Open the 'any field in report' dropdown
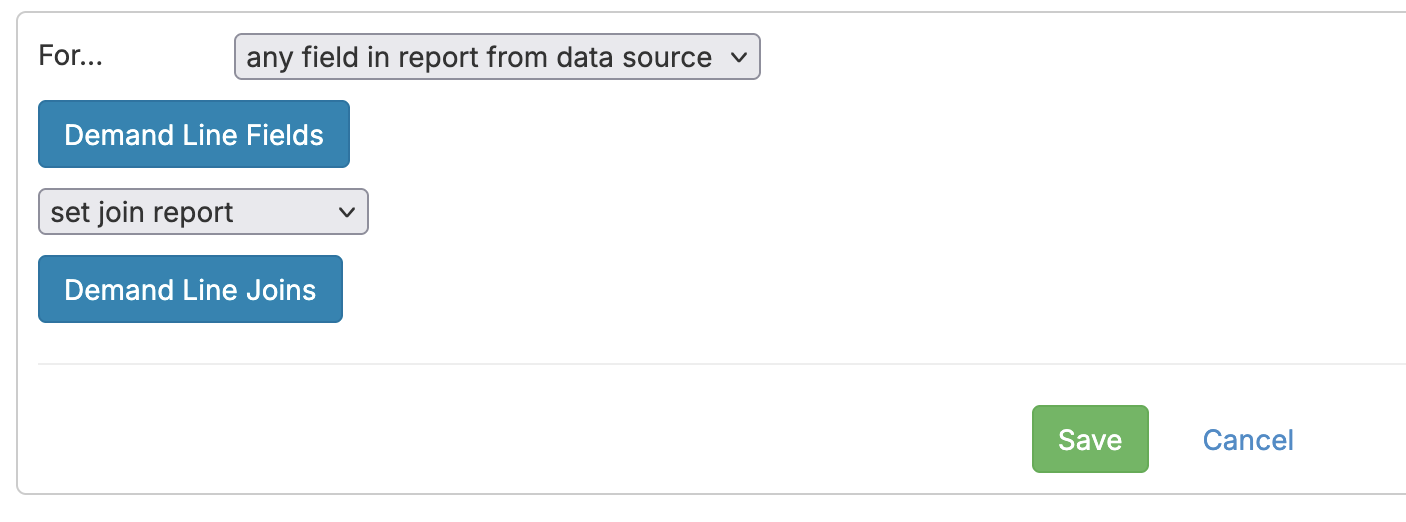1406x522 pixels. pyautogui.click(x=496, y=57)
